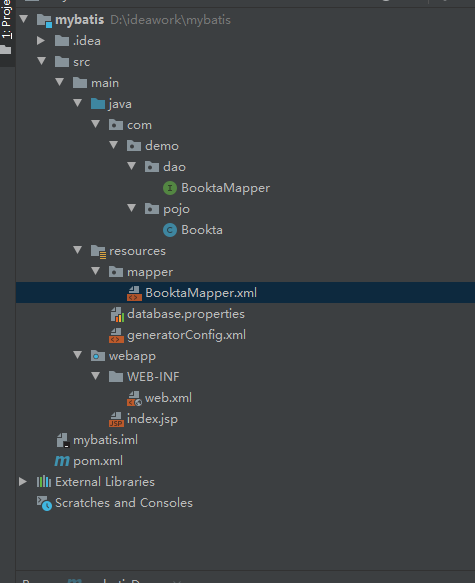Select the BooktaMapper interface label

tap(226, 188)
